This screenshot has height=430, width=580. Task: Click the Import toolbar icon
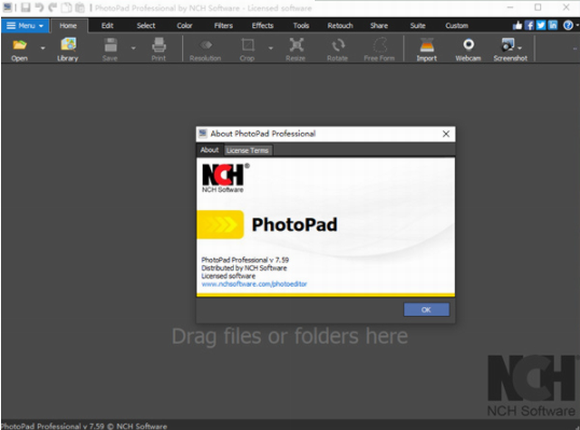pyautogui.click(x=426, y=49)
